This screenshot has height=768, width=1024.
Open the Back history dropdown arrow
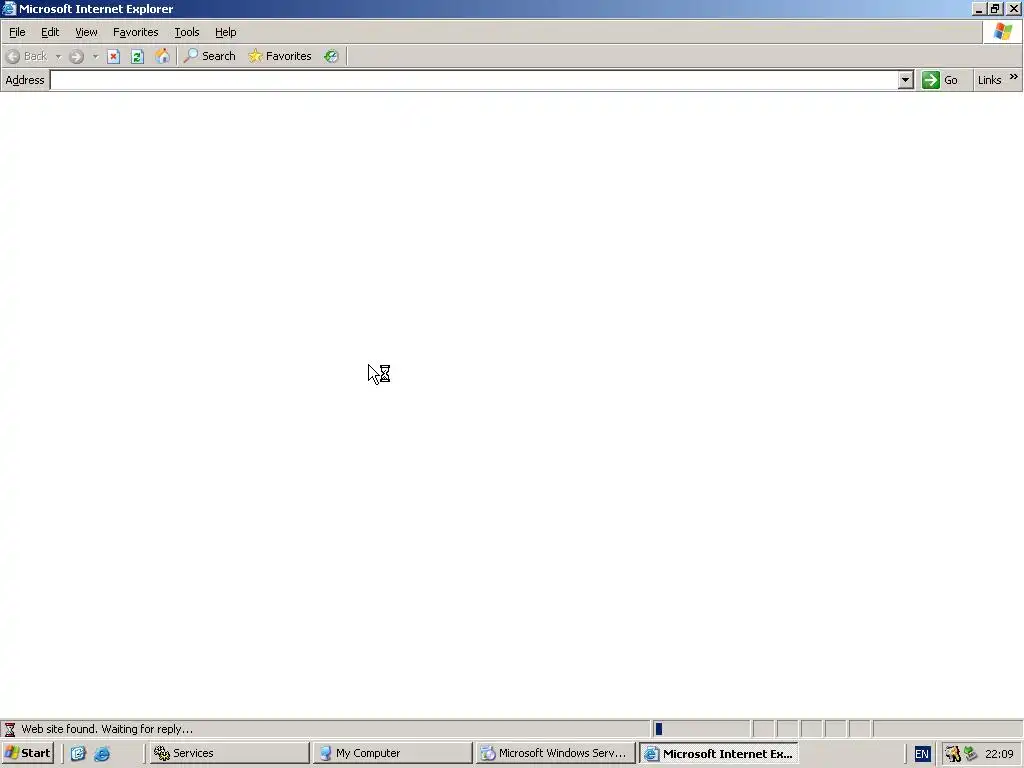[x=58, y=56]
